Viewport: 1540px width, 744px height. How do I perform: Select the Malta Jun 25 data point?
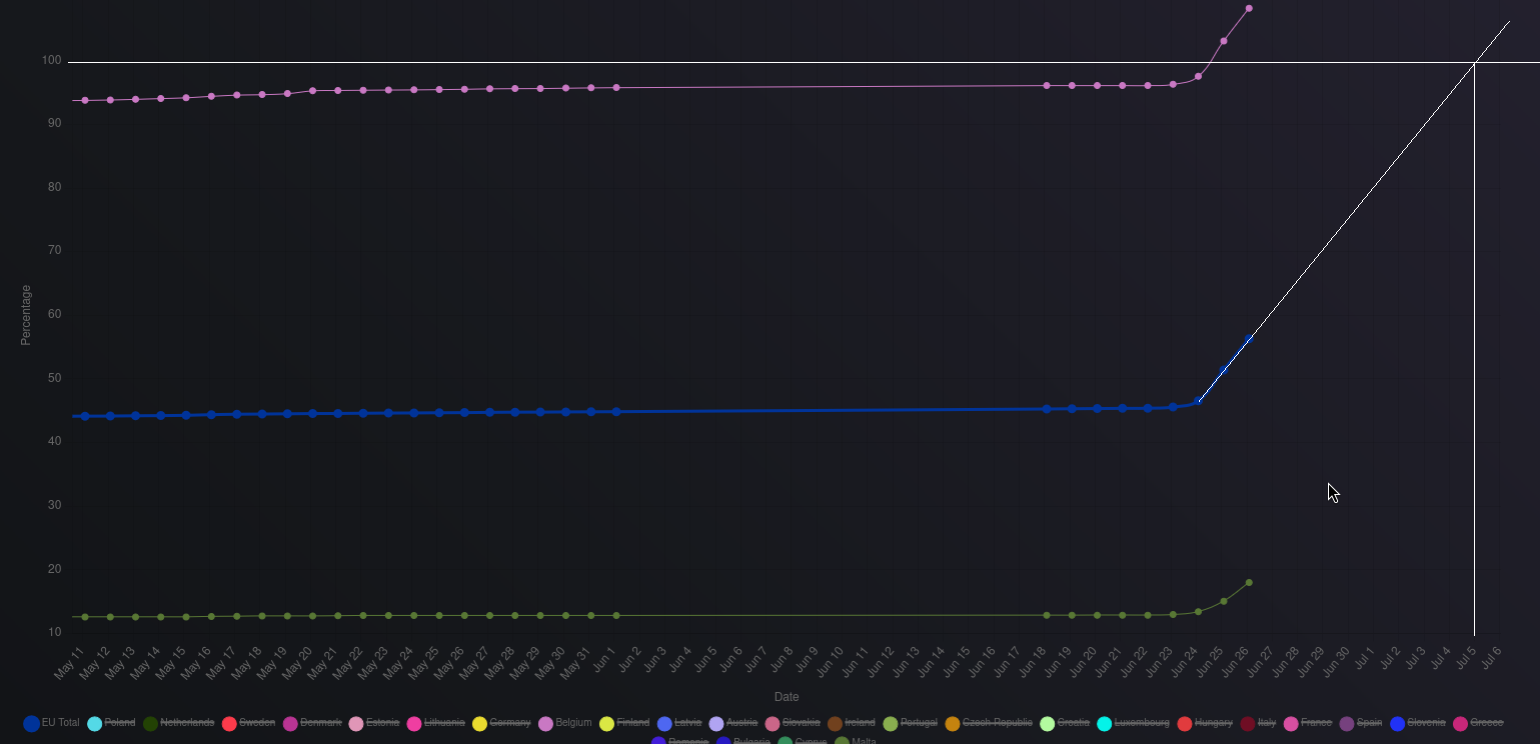point(1224,601)
